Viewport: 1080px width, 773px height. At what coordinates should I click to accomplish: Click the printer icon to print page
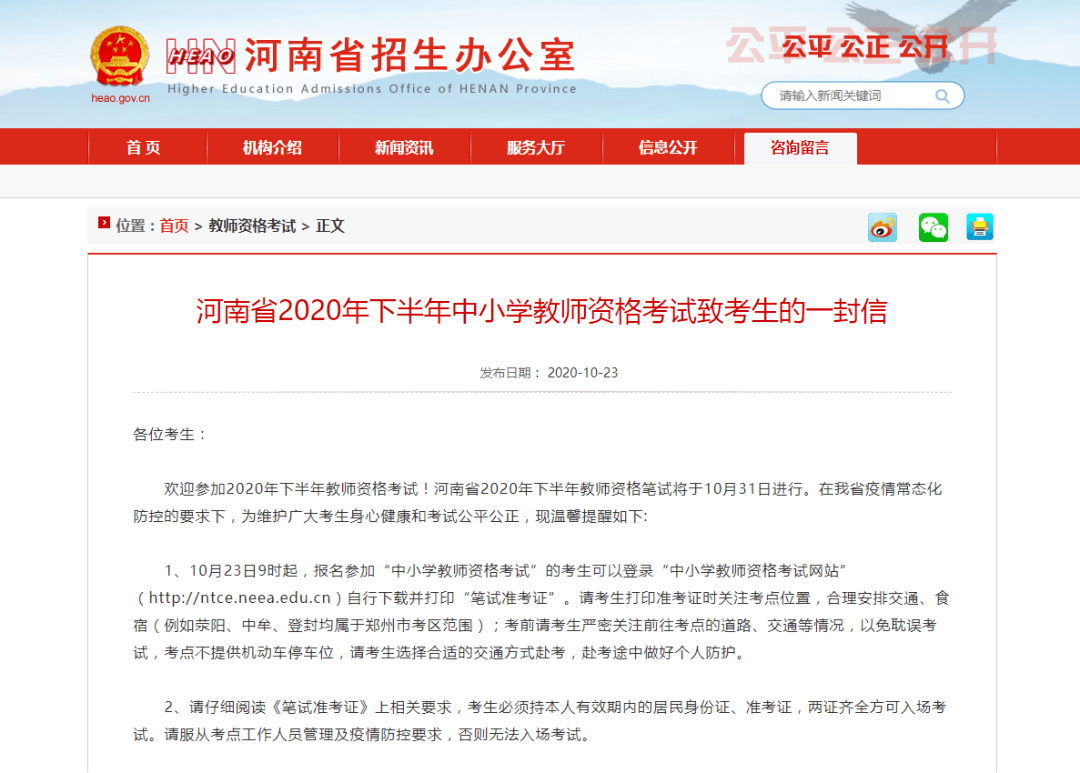979,227
